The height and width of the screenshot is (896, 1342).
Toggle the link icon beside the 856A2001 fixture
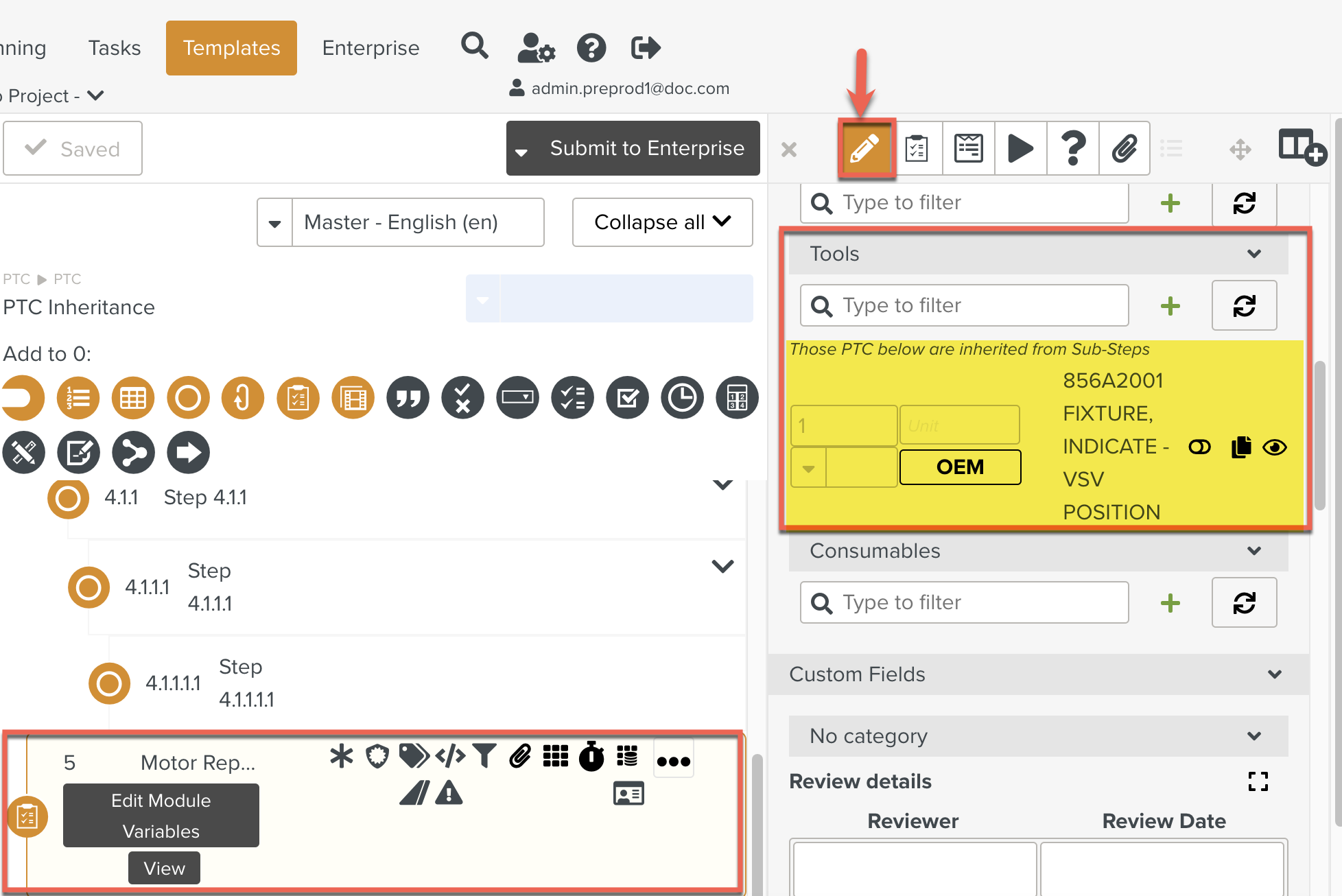point(1199,447)
